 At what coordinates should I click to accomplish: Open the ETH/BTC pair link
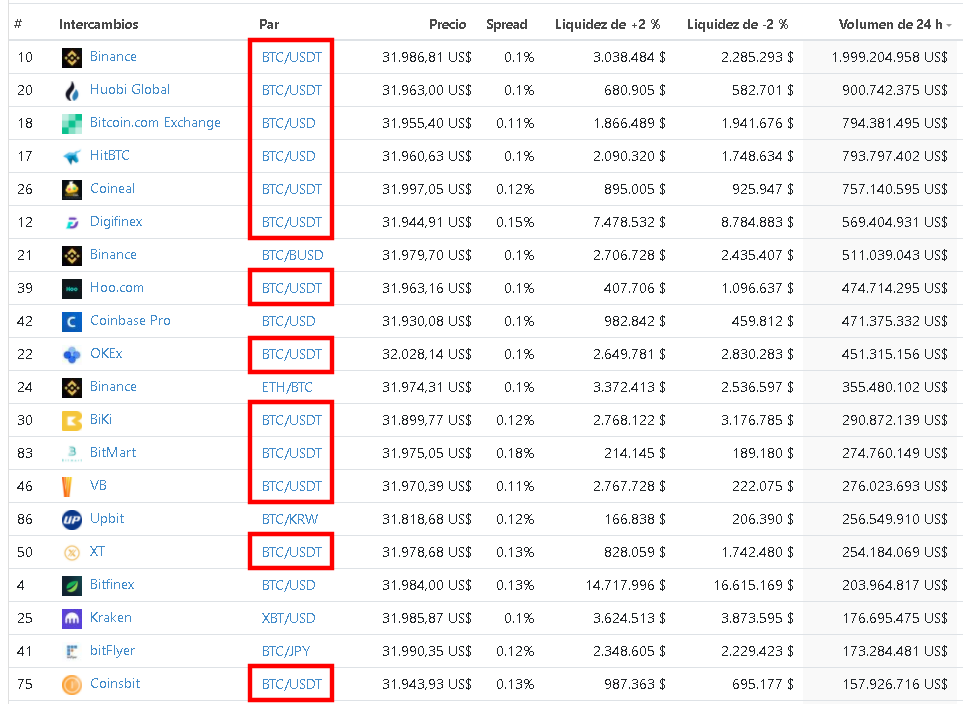click(287, 388)
